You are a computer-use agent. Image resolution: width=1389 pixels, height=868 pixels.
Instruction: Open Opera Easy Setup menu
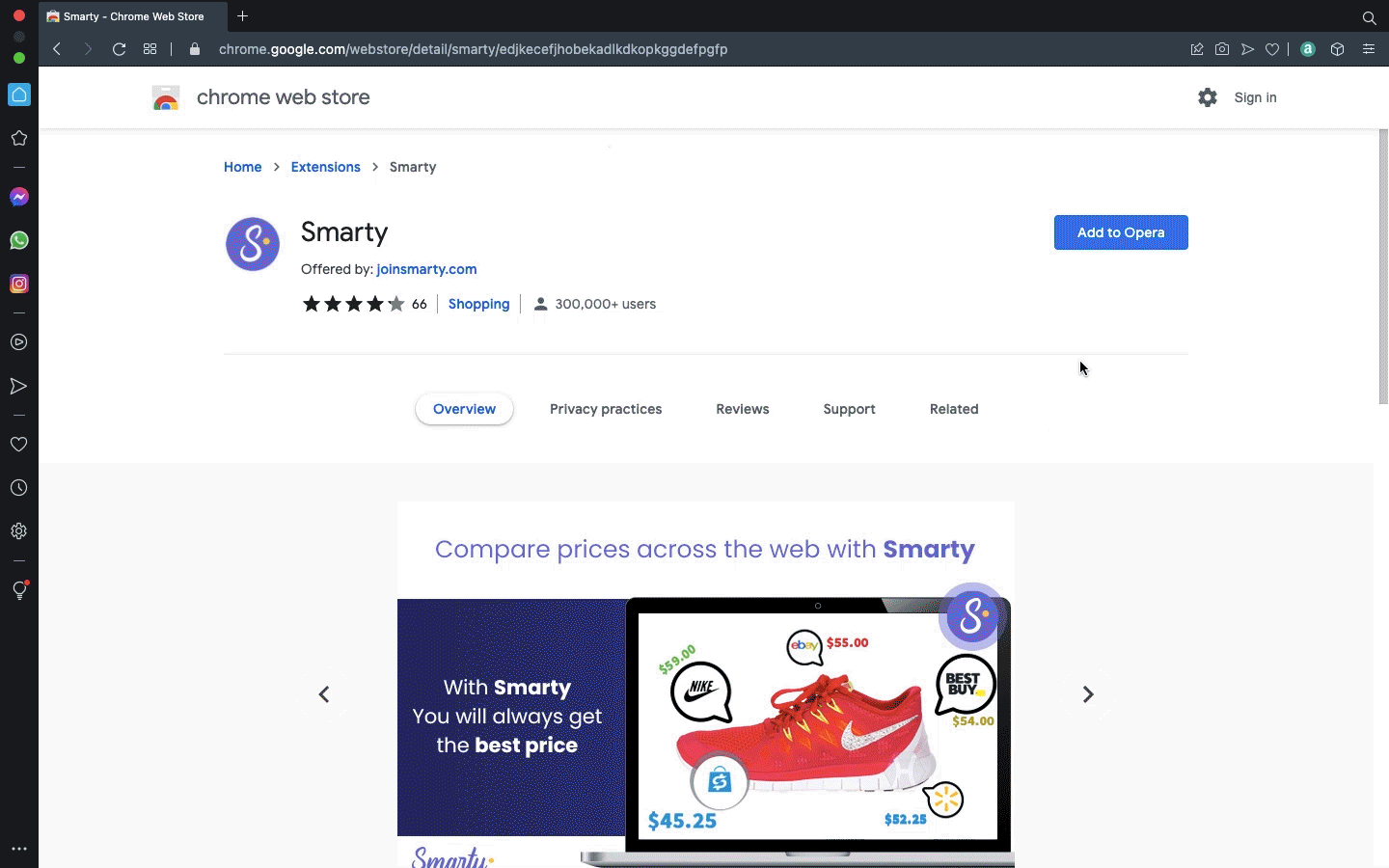[1369, 49]
